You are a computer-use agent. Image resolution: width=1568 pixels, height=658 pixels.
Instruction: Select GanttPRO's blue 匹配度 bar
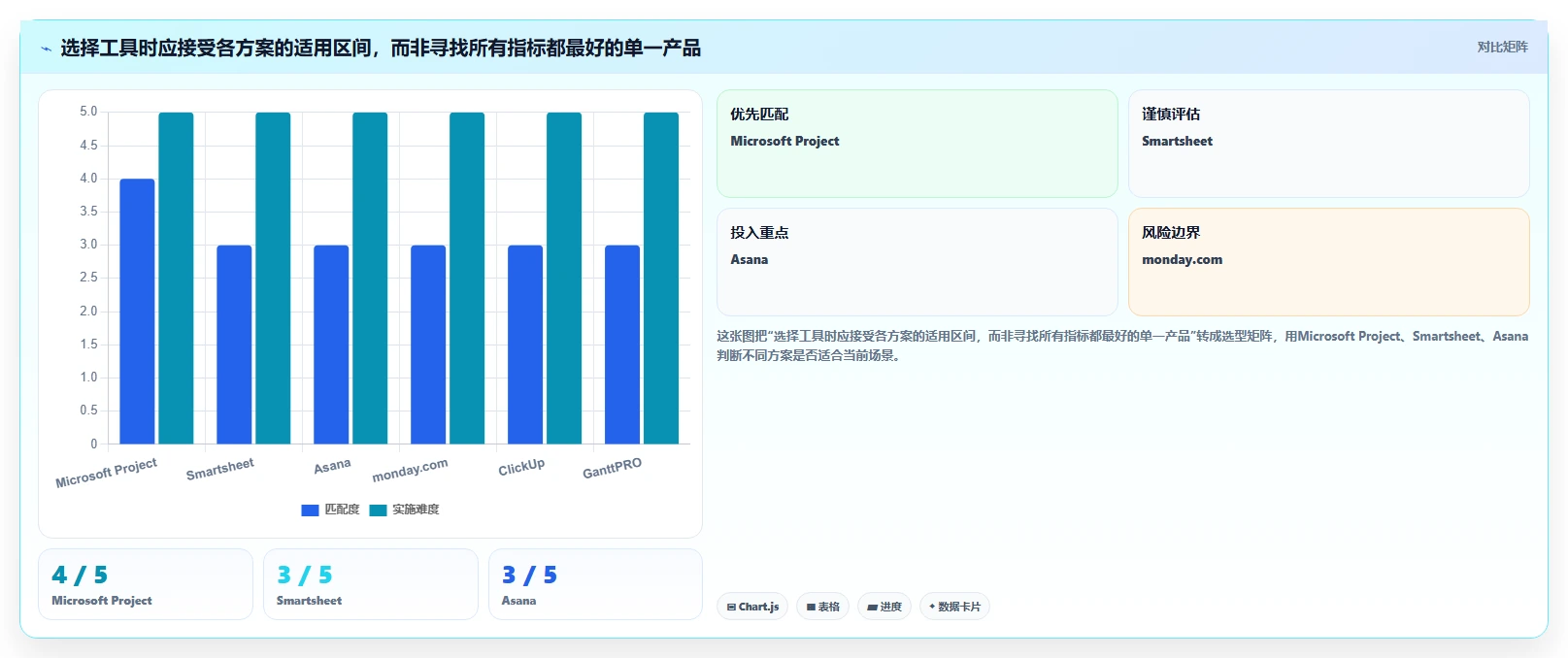pos(622,345)
